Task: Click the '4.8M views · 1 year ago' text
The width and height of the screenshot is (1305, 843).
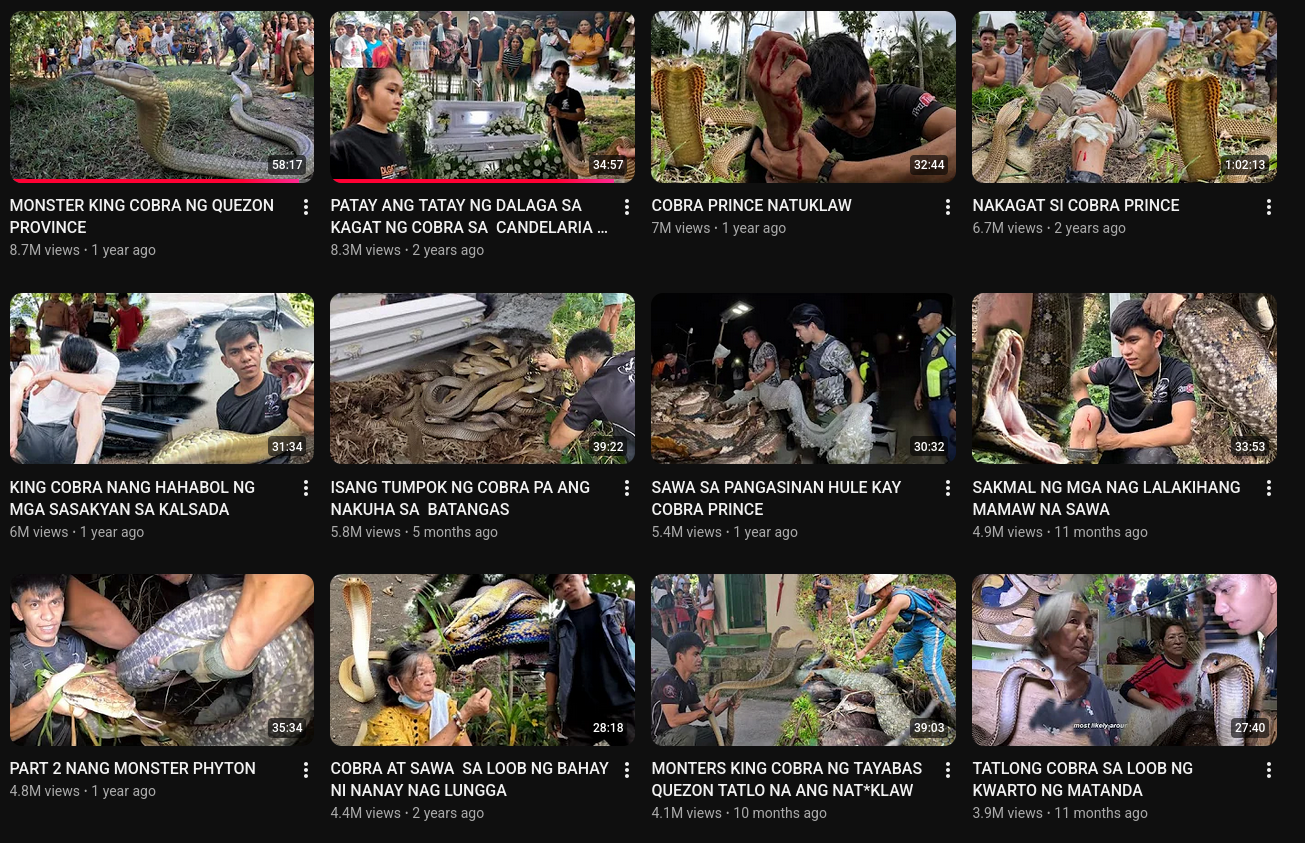Action: tap(83, 791)
